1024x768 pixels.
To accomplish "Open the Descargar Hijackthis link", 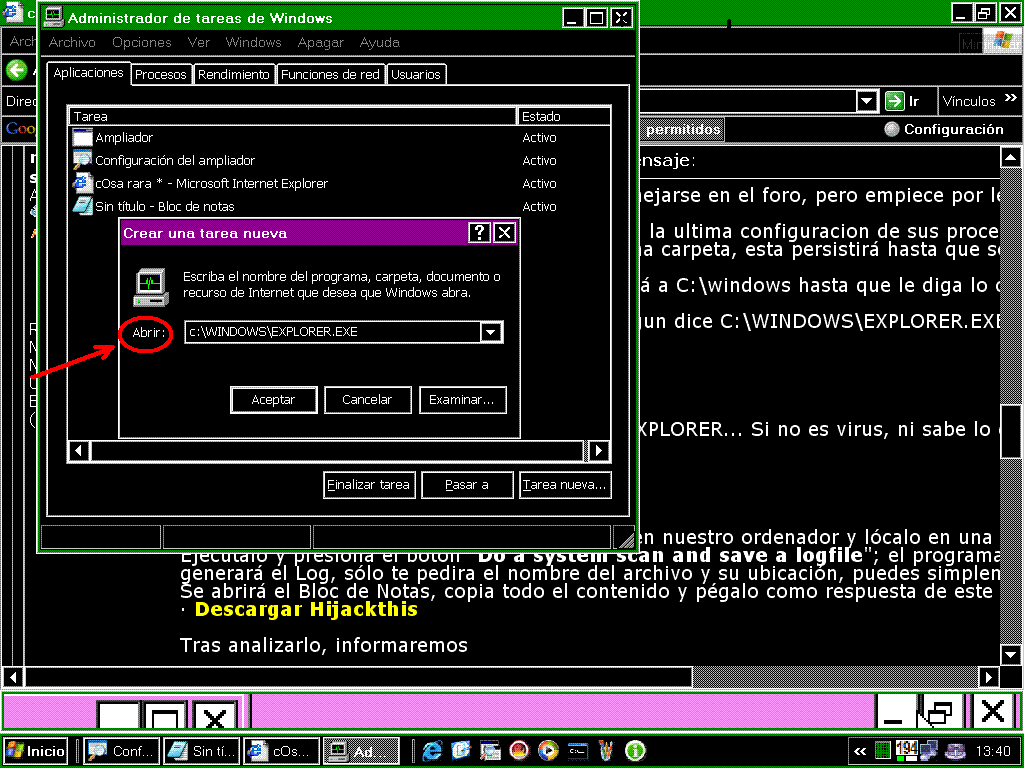I will (x=306, y=609).
